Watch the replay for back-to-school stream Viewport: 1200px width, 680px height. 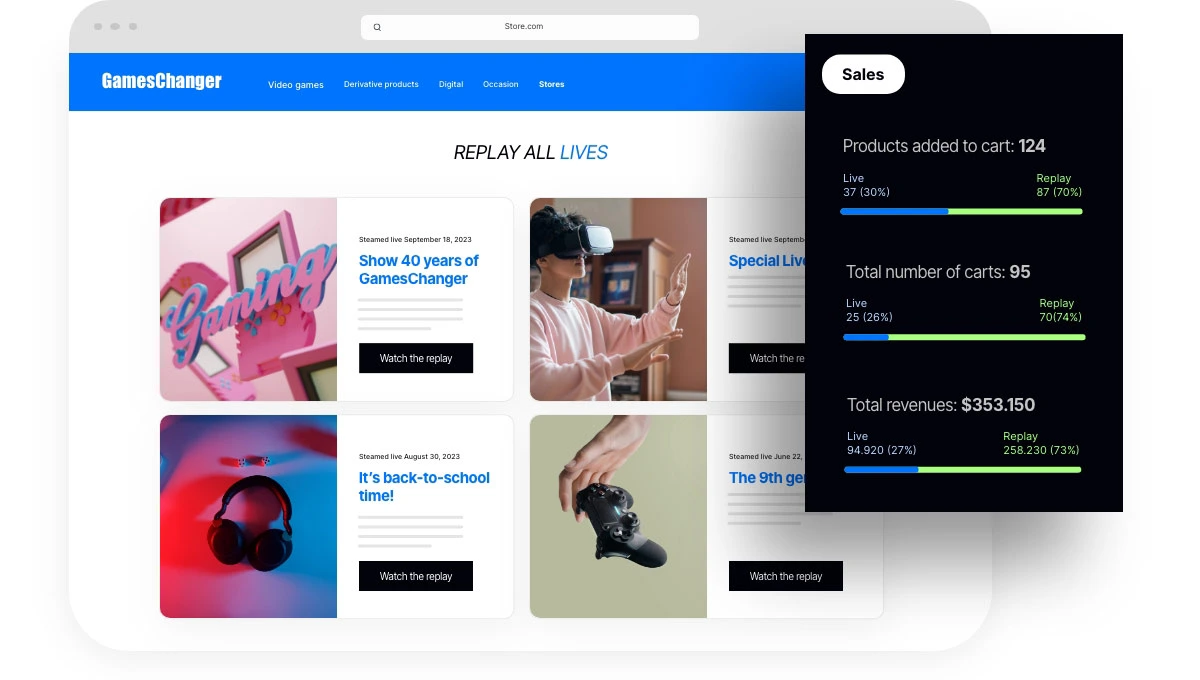(x=416, y=576)
